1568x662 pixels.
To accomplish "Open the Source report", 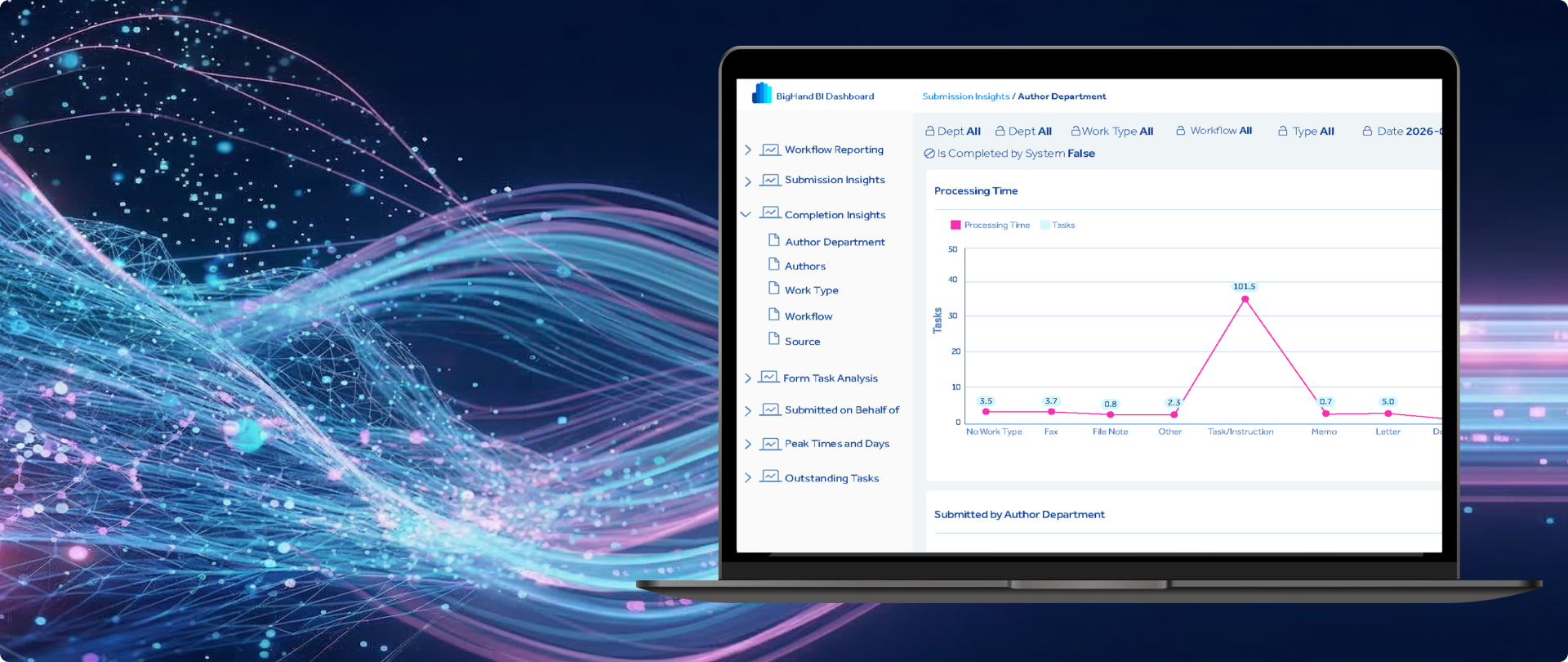I will tap(802, 342).
